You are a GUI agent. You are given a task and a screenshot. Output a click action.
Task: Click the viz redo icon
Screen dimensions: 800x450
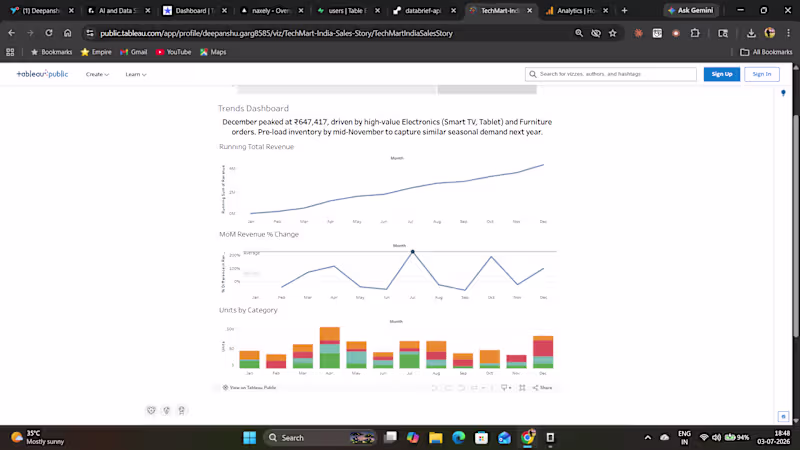coord(448,388)
